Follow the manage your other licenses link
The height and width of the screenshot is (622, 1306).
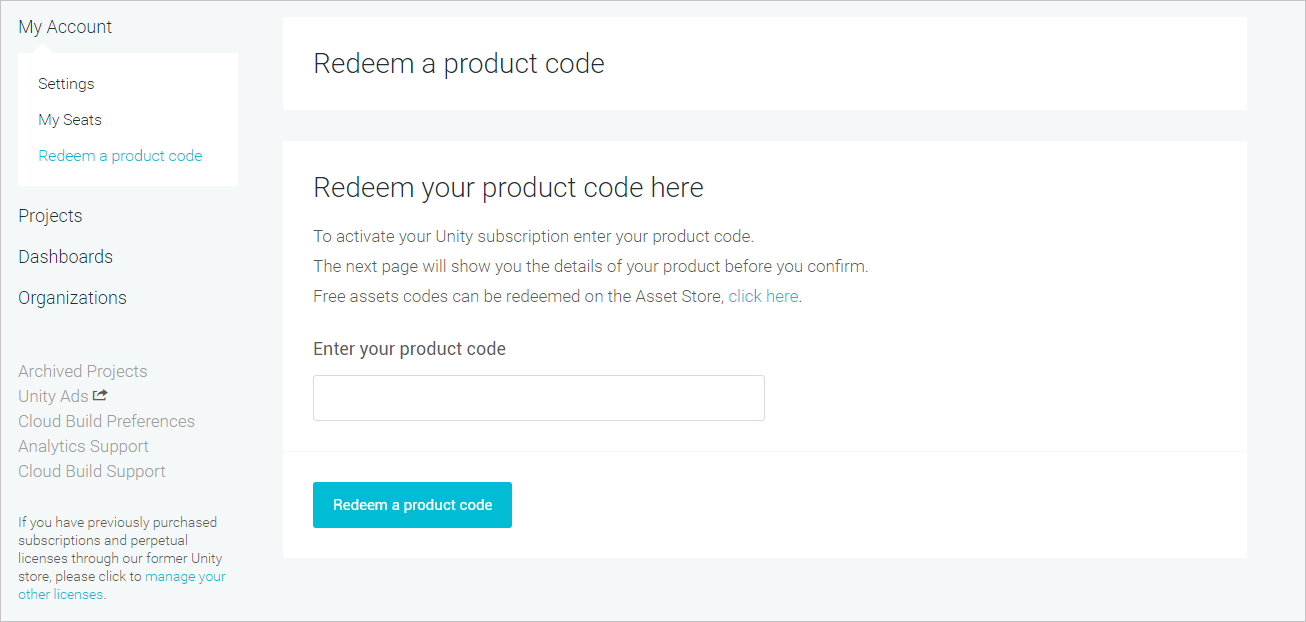185,577
